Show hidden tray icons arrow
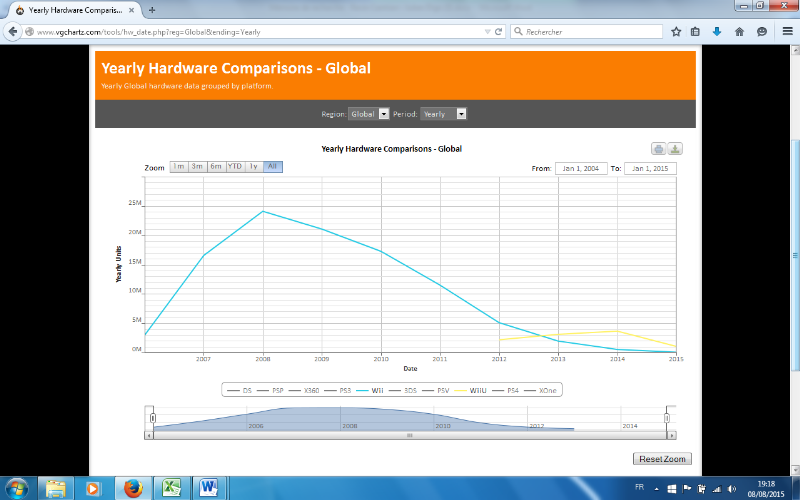 pos(657,489)
